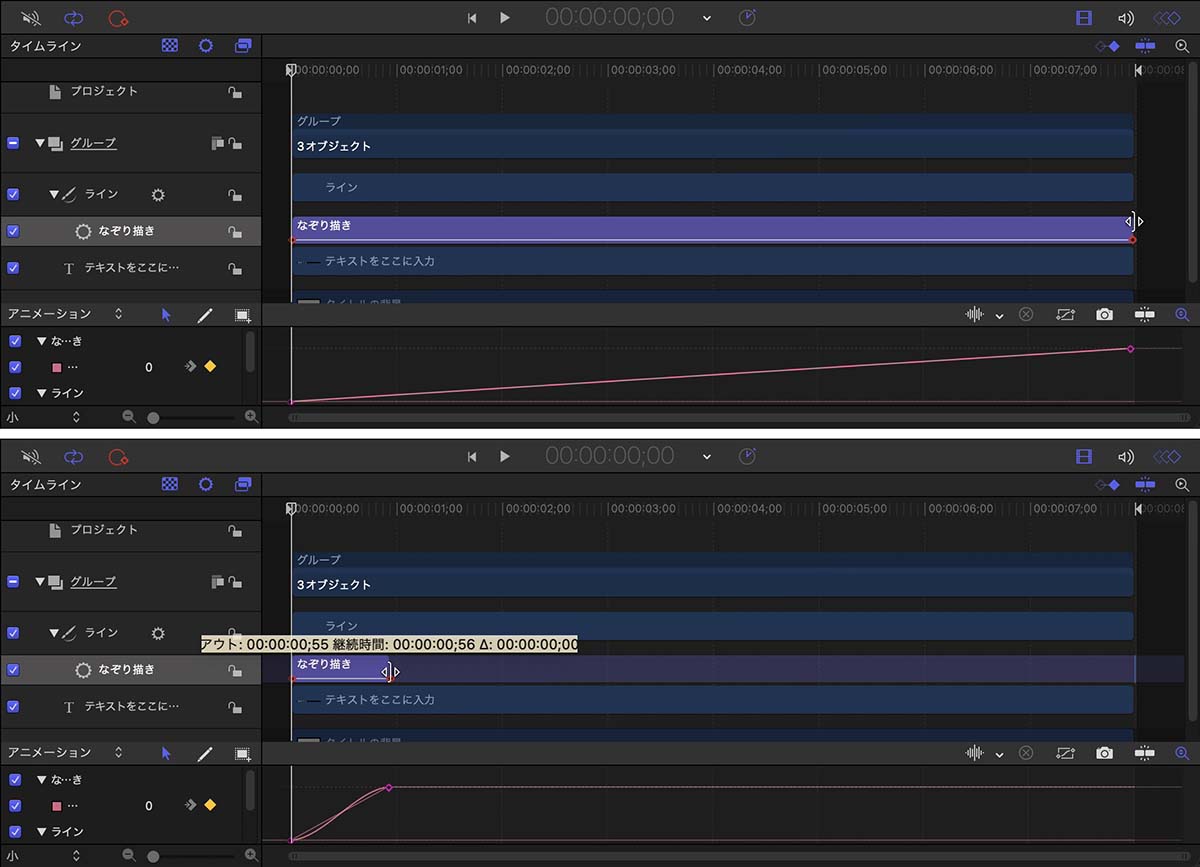Click circled X clear icon, lower keyframe editor
1200x867 pixels.
(x=1025, y=753)
